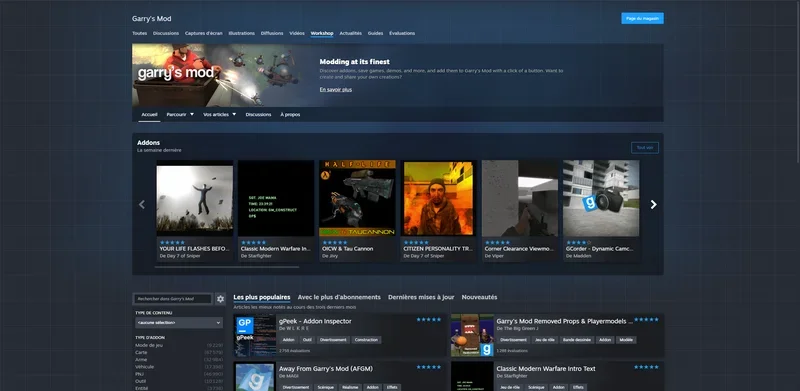Click the Rechercher dans Garry's Mod search field

173,299
